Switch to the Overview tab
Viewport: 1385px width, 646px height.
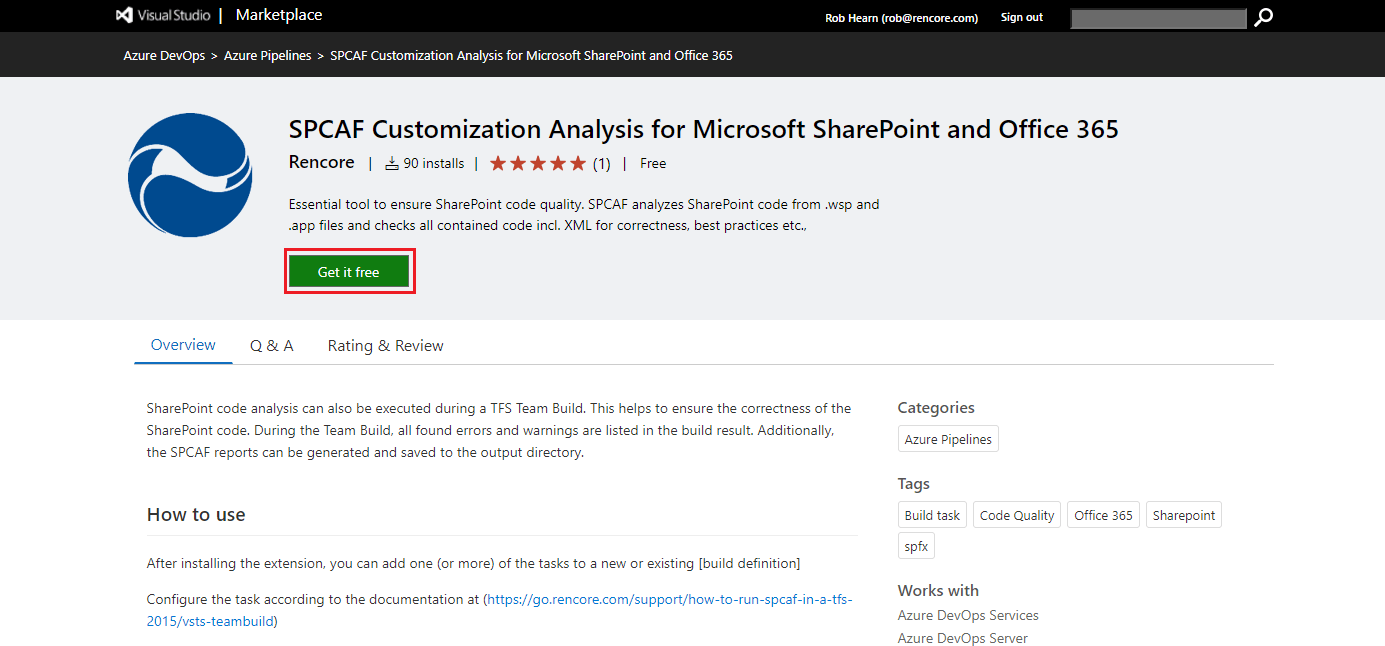[183, 345]
